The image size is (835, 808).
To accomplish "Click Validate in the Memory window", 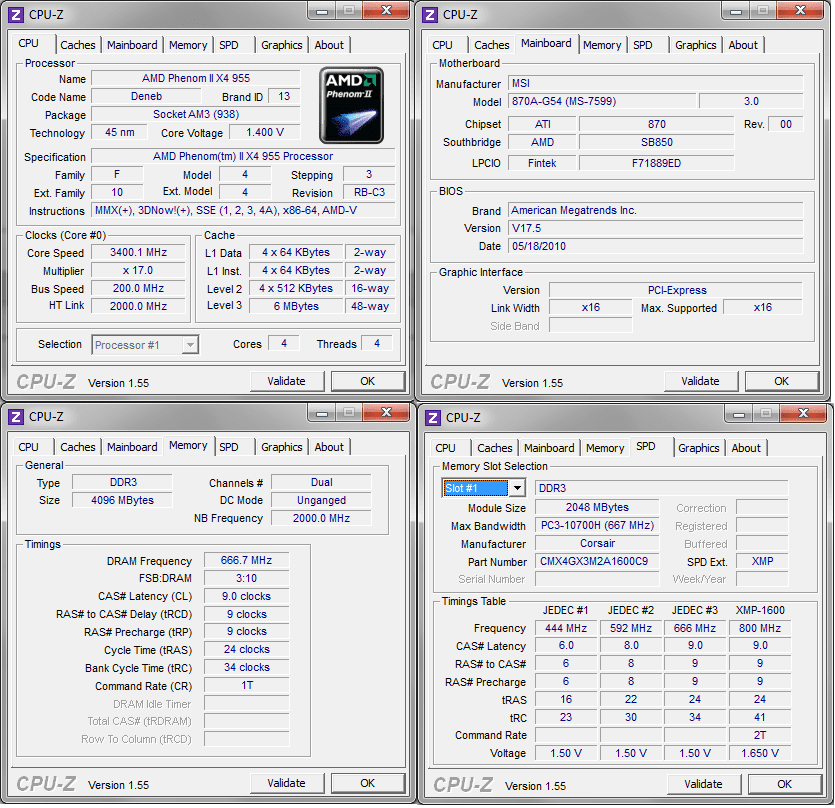I will (286, 783).
